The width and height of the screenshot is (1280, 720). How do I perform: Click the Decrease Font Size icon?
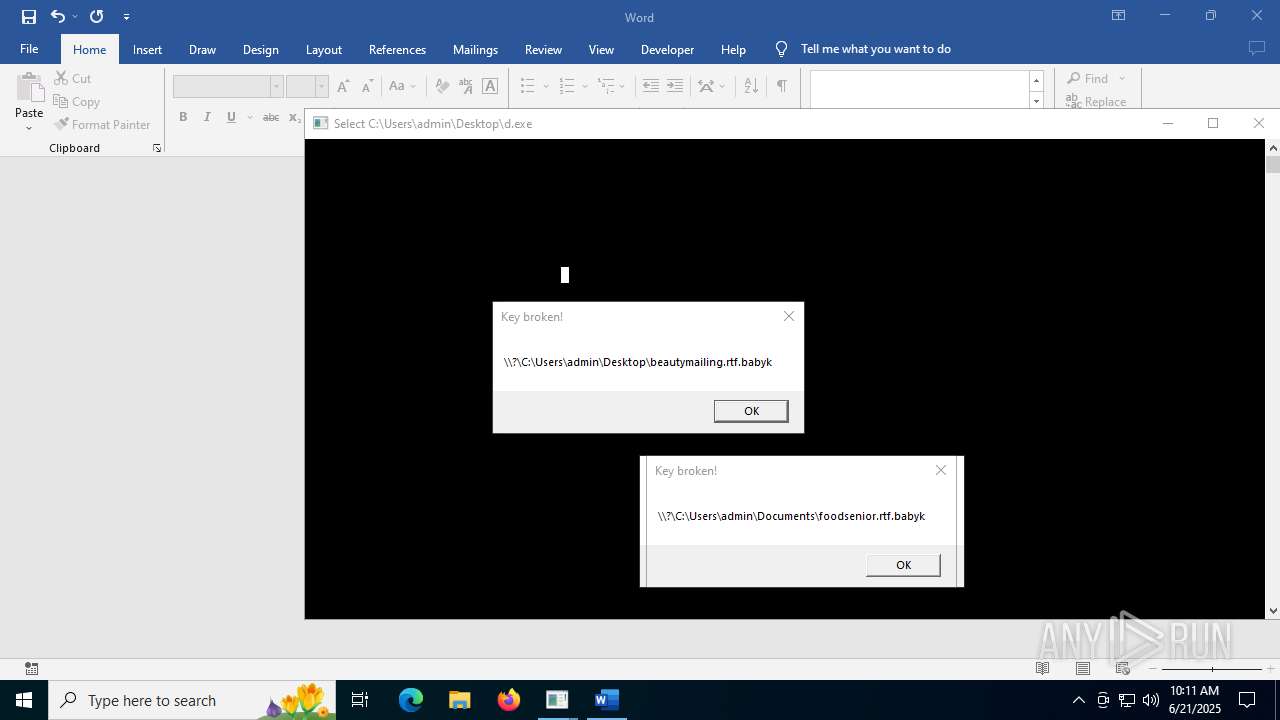367,86
